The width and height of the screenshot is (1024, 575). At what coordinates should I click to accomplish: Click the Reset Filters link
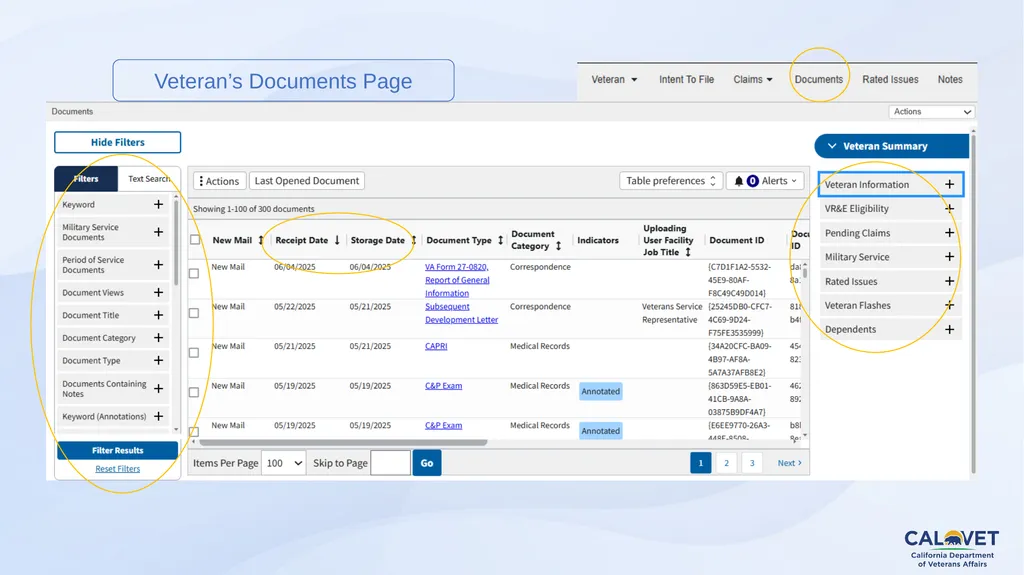pyautogui.click(x=118, y=468)
